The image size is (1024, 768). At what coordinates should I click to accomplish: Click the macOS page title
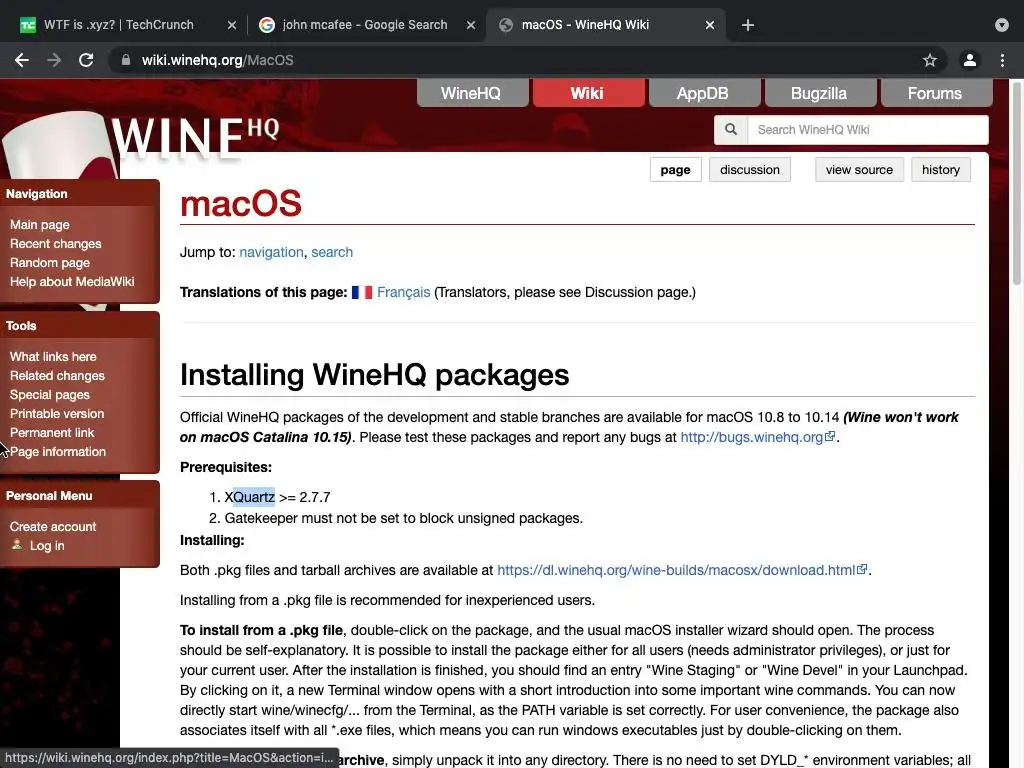pyautogui.click(x=241, y=204)
